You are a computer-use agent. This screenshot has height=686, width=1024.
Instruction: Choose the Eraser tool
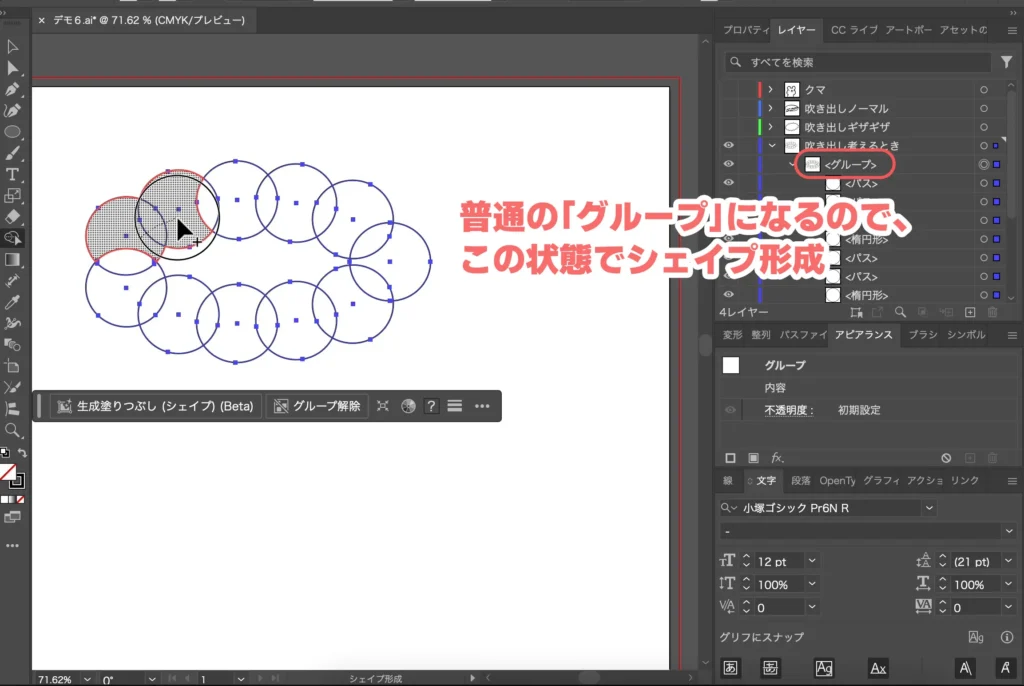pos(13,216)
